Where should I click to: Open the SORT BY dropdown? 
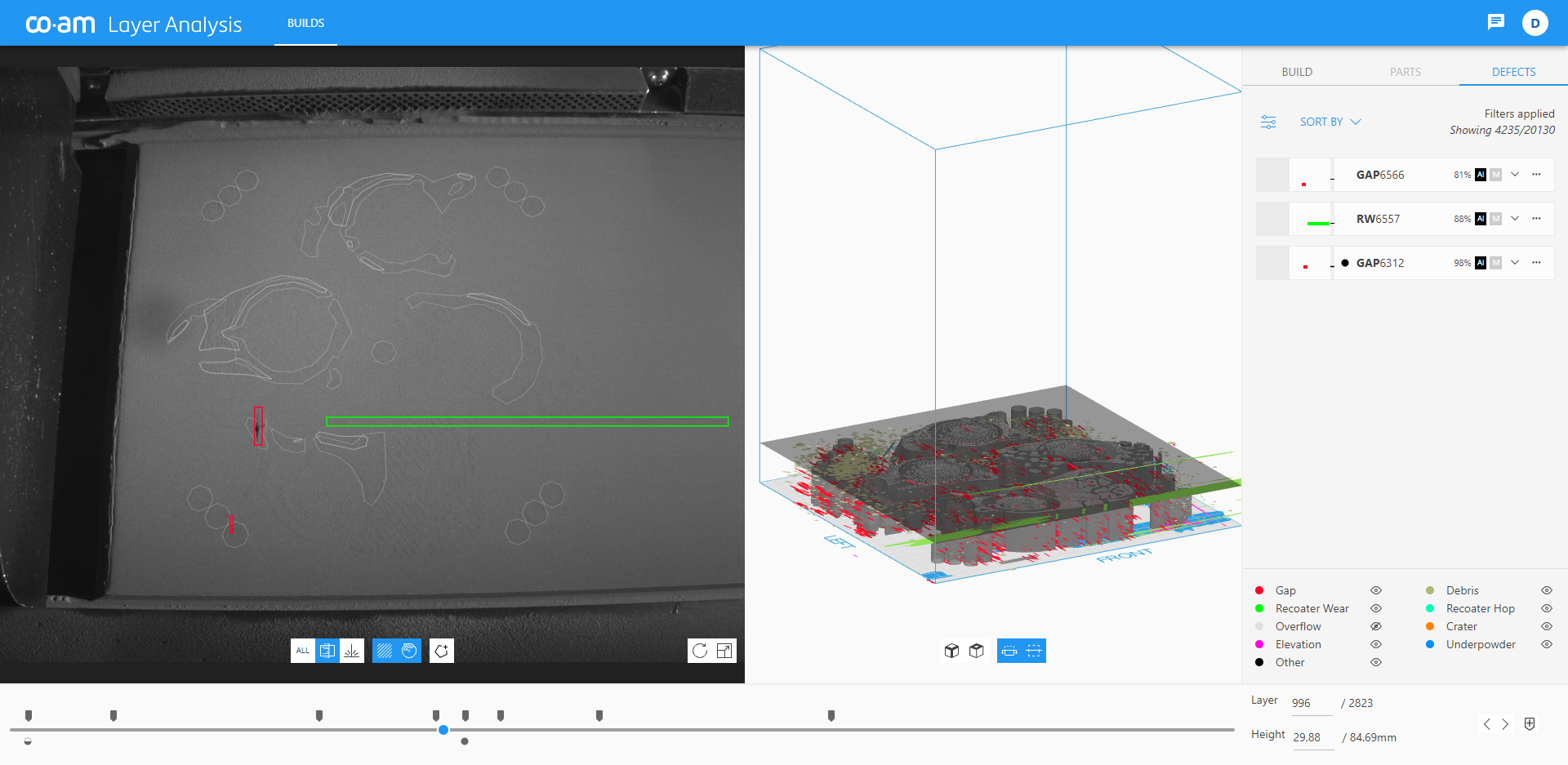[1330, 122]
